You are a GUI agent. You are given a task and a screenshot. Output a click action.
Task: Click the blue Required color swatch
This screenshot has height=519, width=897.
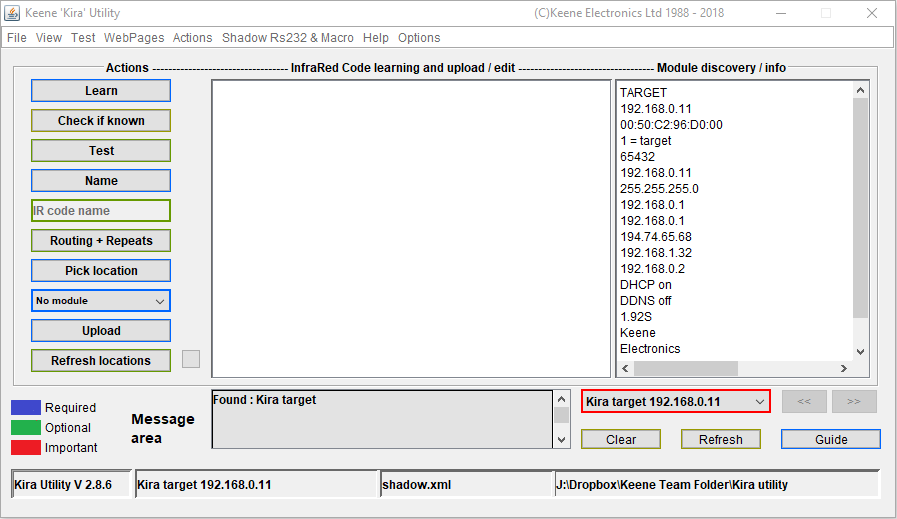(x=26, y=408)
